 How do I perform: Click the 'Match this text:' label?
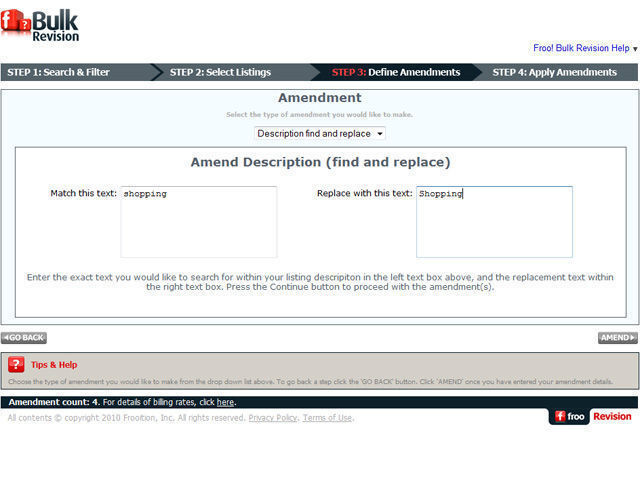click(83, 193)
